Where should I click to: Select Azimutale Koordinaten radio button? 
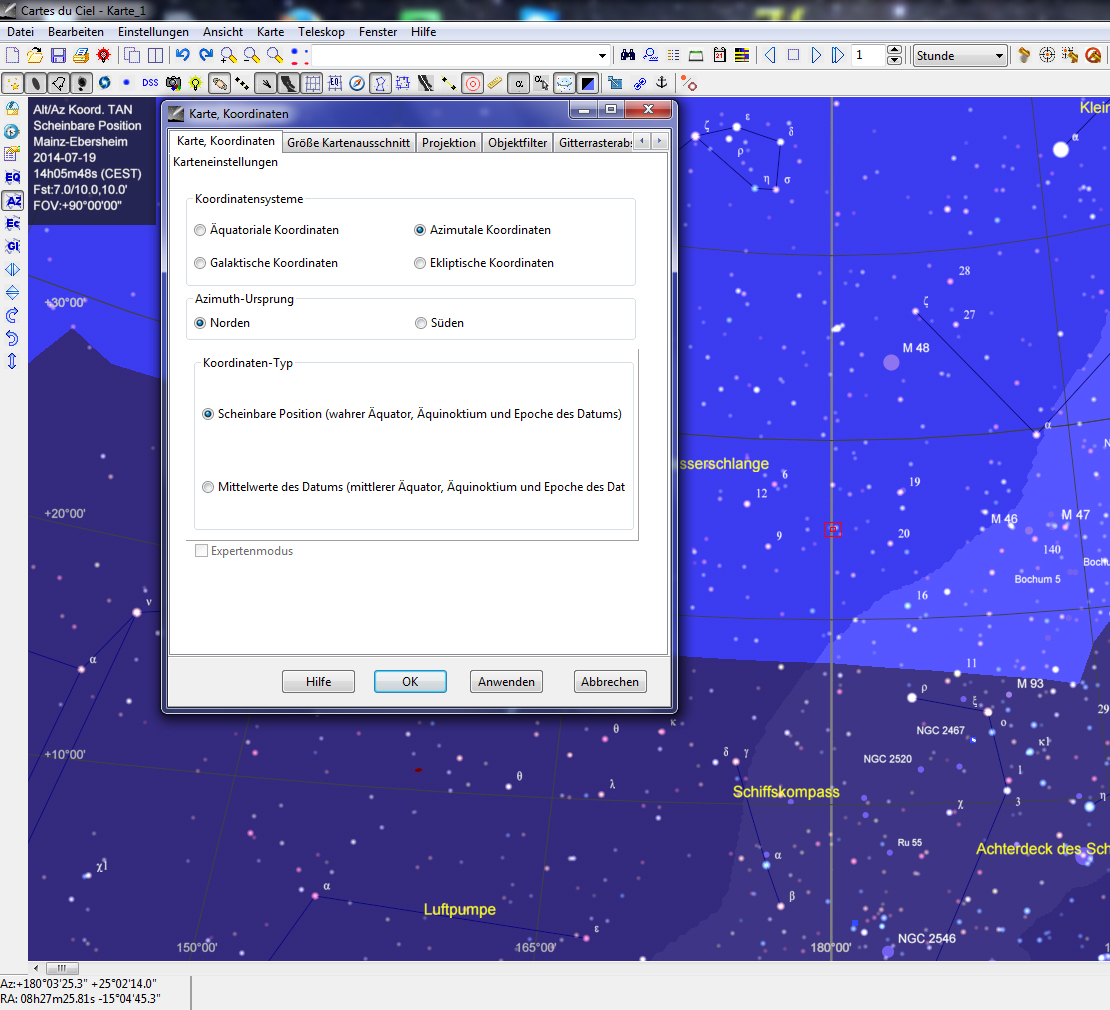pyautogui.click(x=482, y=230)
